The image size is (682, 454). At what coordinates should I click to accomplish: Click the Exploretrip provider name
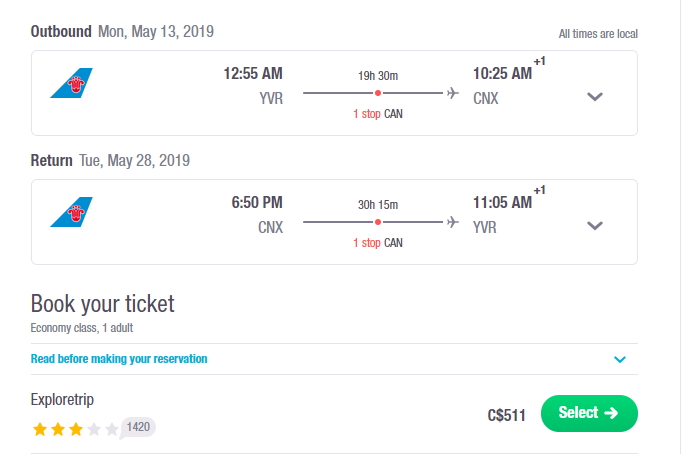pyautogui.click(x=62, y=399)
